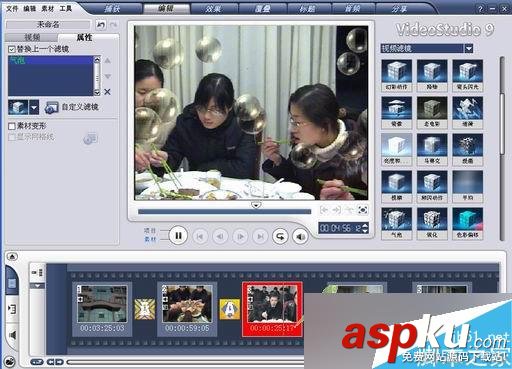Open the 工具 Tools menu
512x369 pixels.
coord(65,9)
